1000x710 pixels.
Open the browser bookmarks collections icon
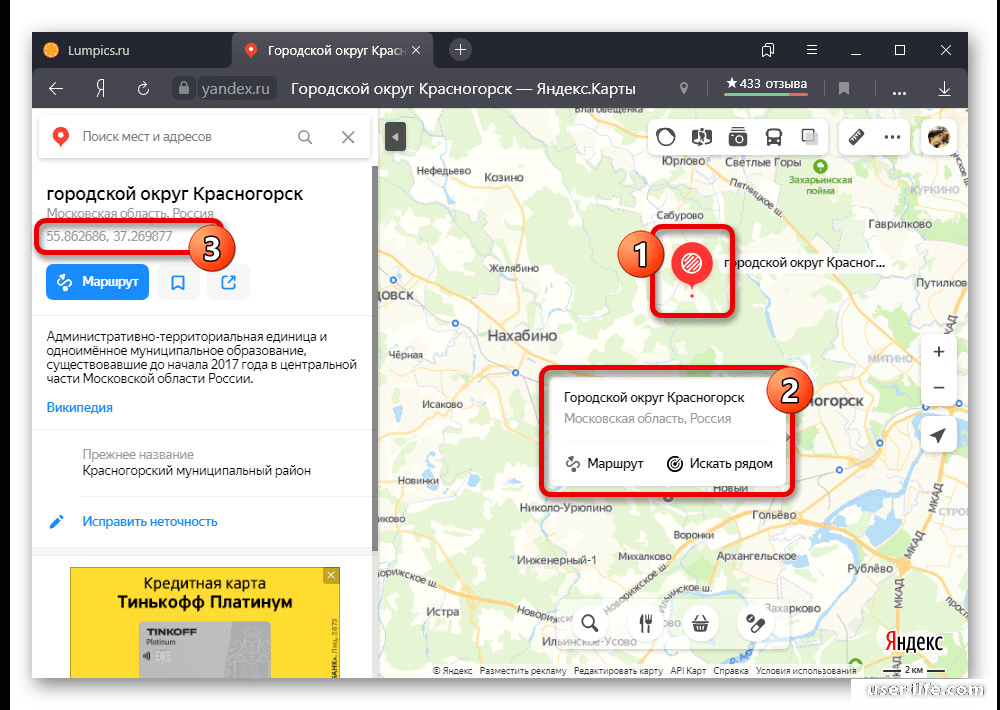tap(768, 50)
